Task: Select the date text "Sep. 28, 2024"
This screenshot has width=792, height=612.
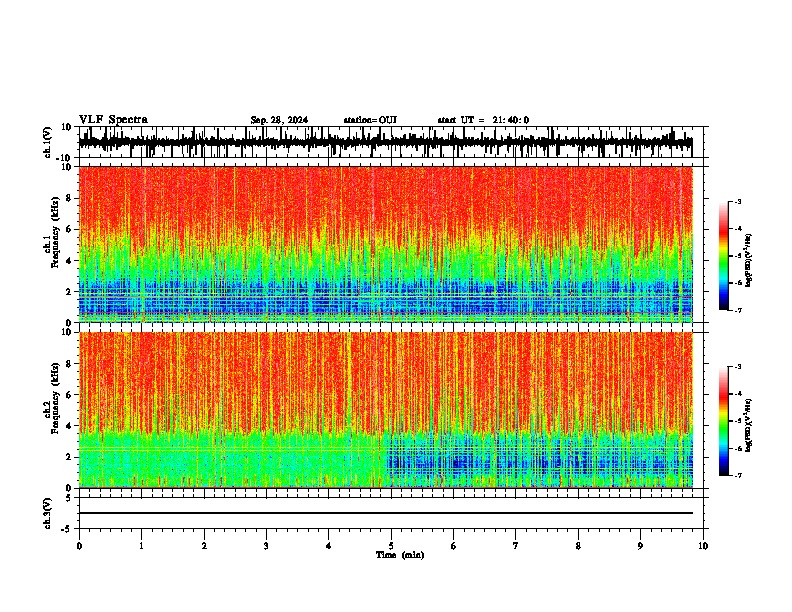Action: 279,120
